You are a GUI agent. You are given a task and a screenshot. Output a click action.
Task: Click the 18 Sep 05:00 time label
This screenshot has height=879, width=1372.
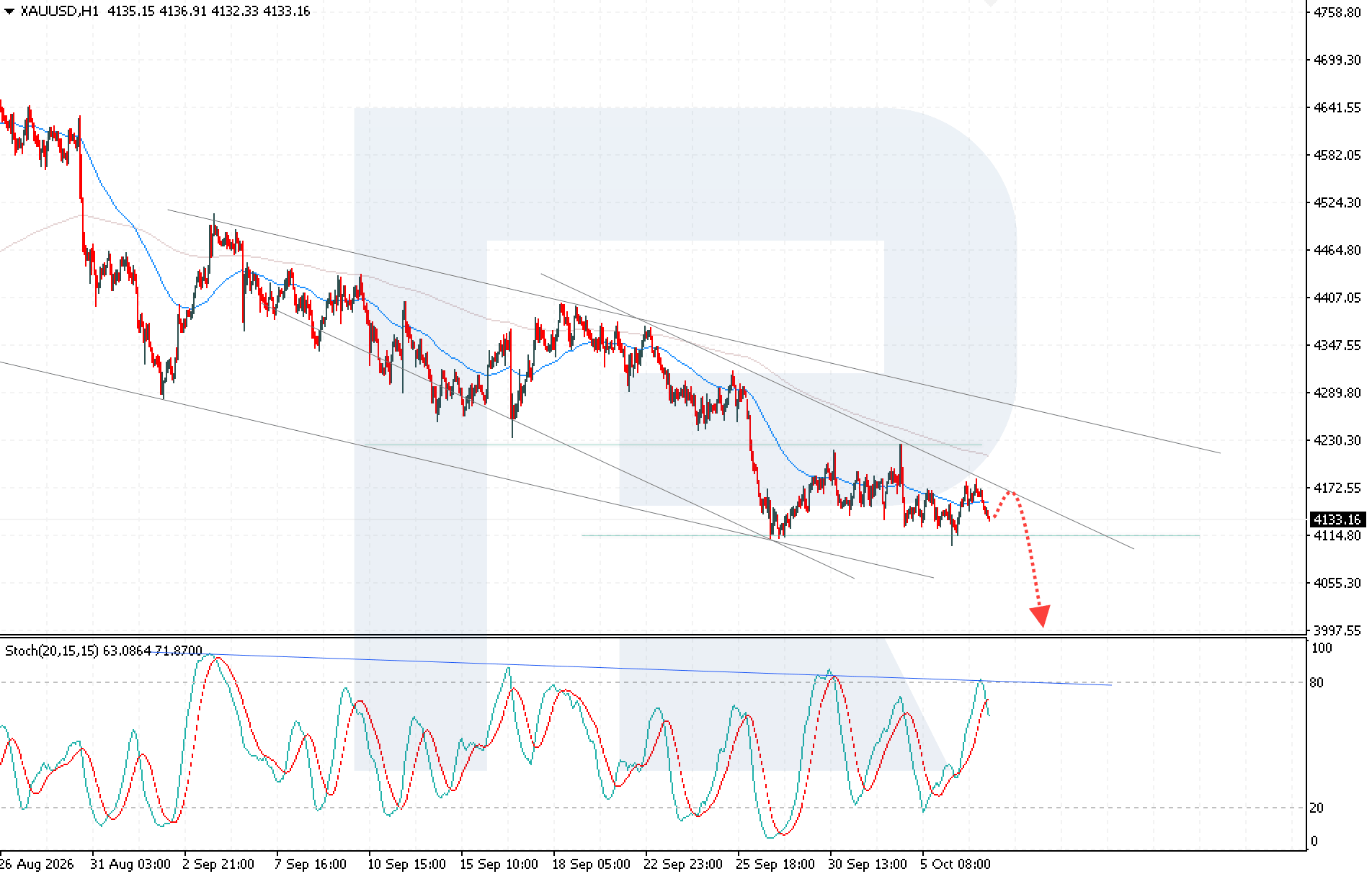tap(591, 864)
